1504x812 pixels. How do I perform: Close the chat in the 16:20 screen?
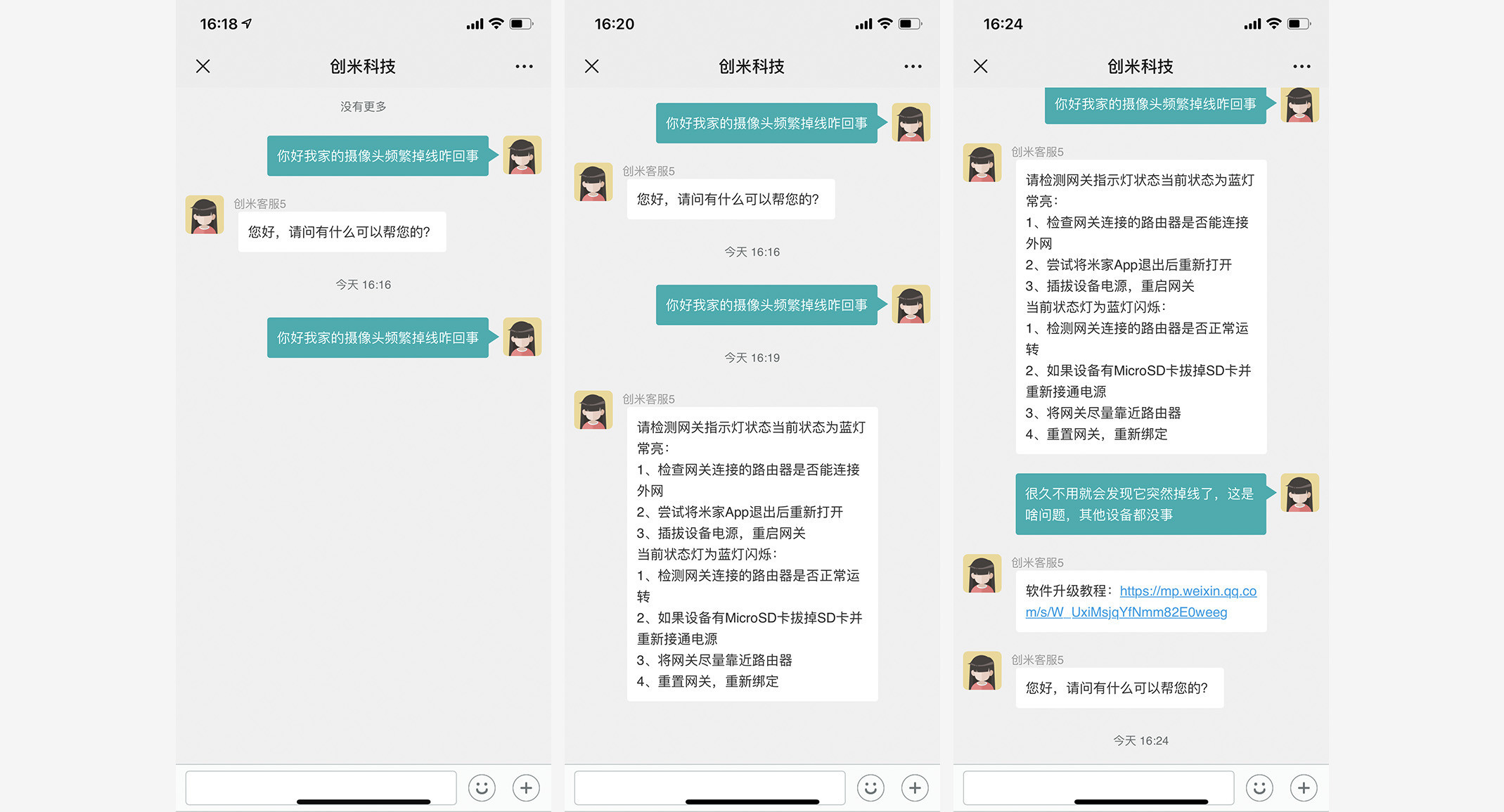592,66
